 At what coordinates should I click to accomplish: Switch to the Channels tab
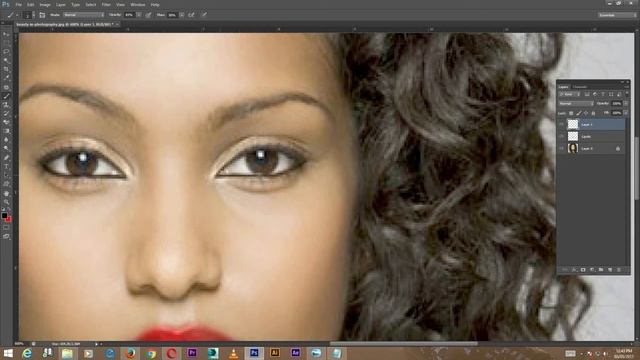579,87
